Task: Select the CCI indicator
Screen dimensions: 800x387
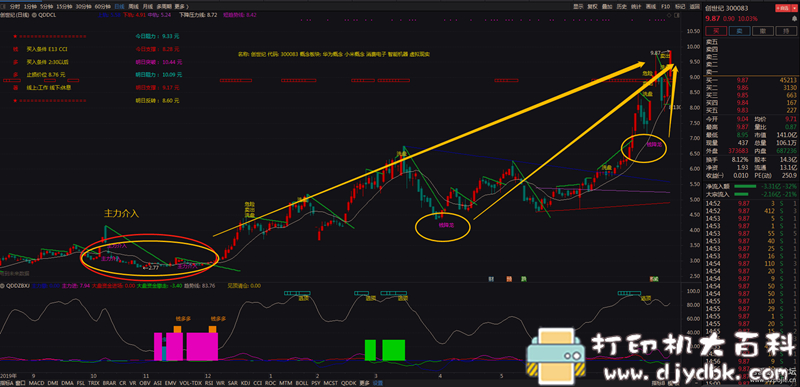Action: (258, 382)
